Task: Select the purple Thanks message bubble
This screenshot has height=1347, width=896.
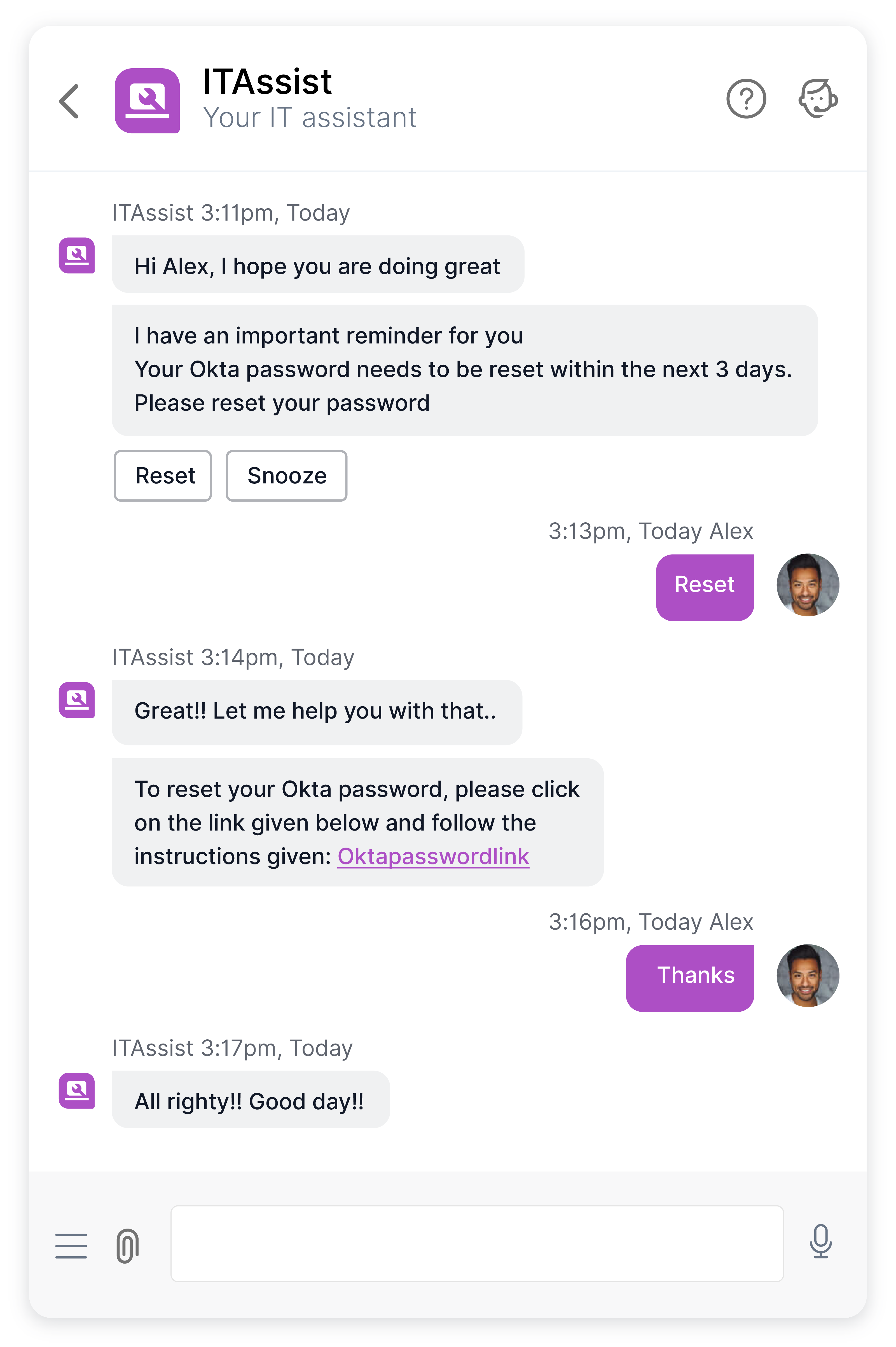Action: pyautogui.click(x=690, y=978)
